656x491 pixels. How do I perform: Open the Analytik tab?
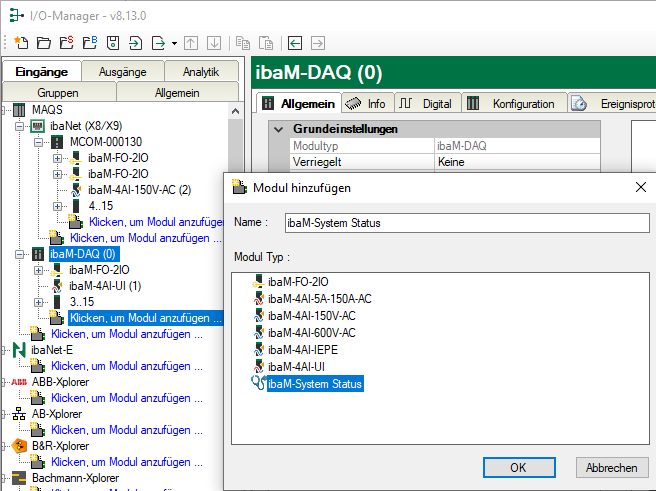coord(200,72)
